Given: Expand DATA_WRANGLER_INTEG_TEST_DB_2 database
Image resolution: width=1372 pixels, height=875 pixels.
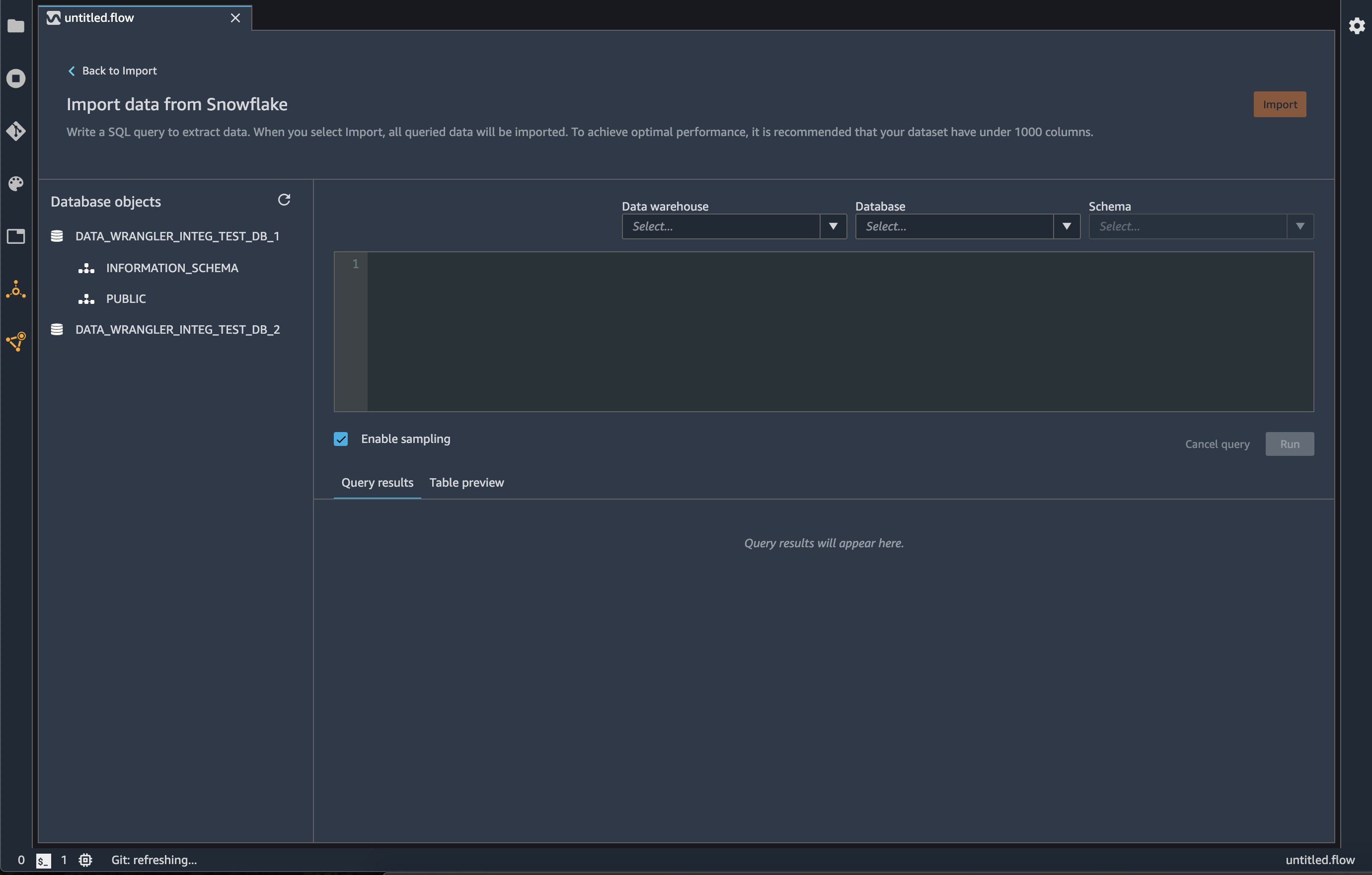Looking at the screenshot, I should tap(177, 330).
